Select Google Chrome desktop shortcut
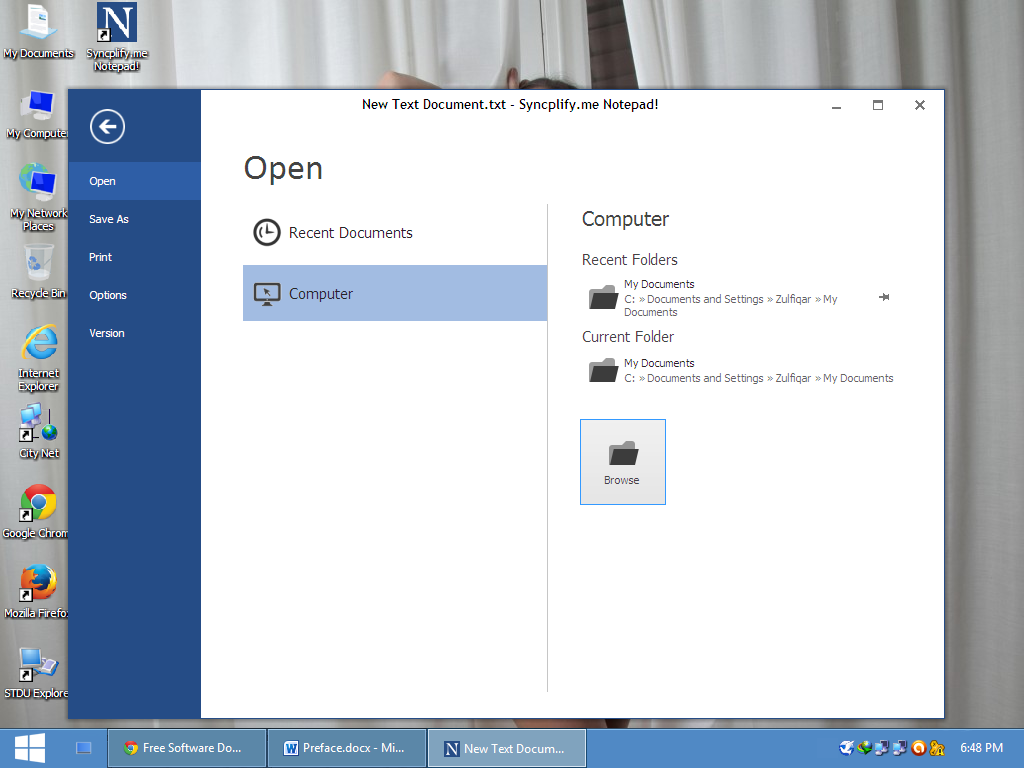 pos(37,511)
